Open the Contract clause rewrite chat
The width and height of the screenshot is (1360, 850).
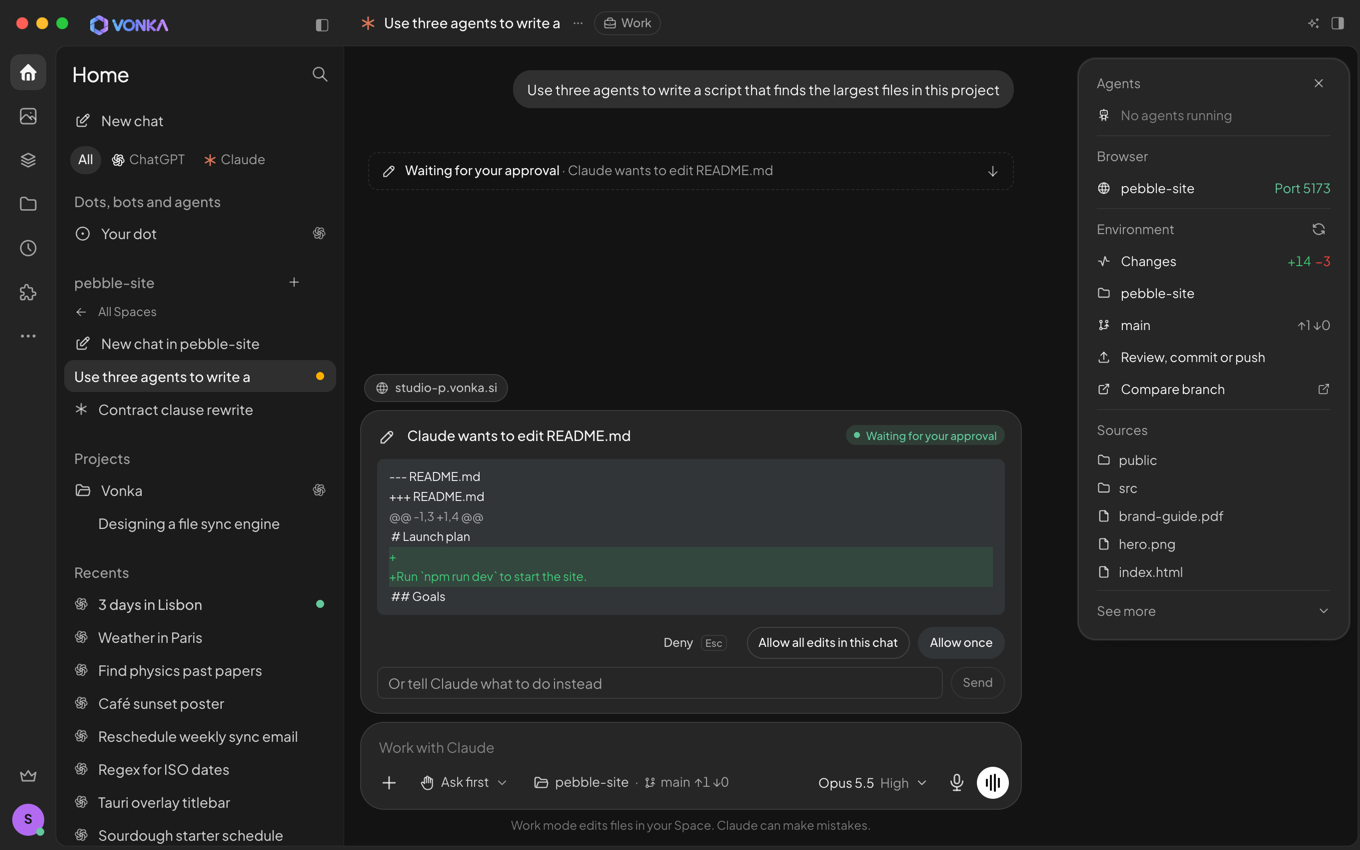click(200, 410)
